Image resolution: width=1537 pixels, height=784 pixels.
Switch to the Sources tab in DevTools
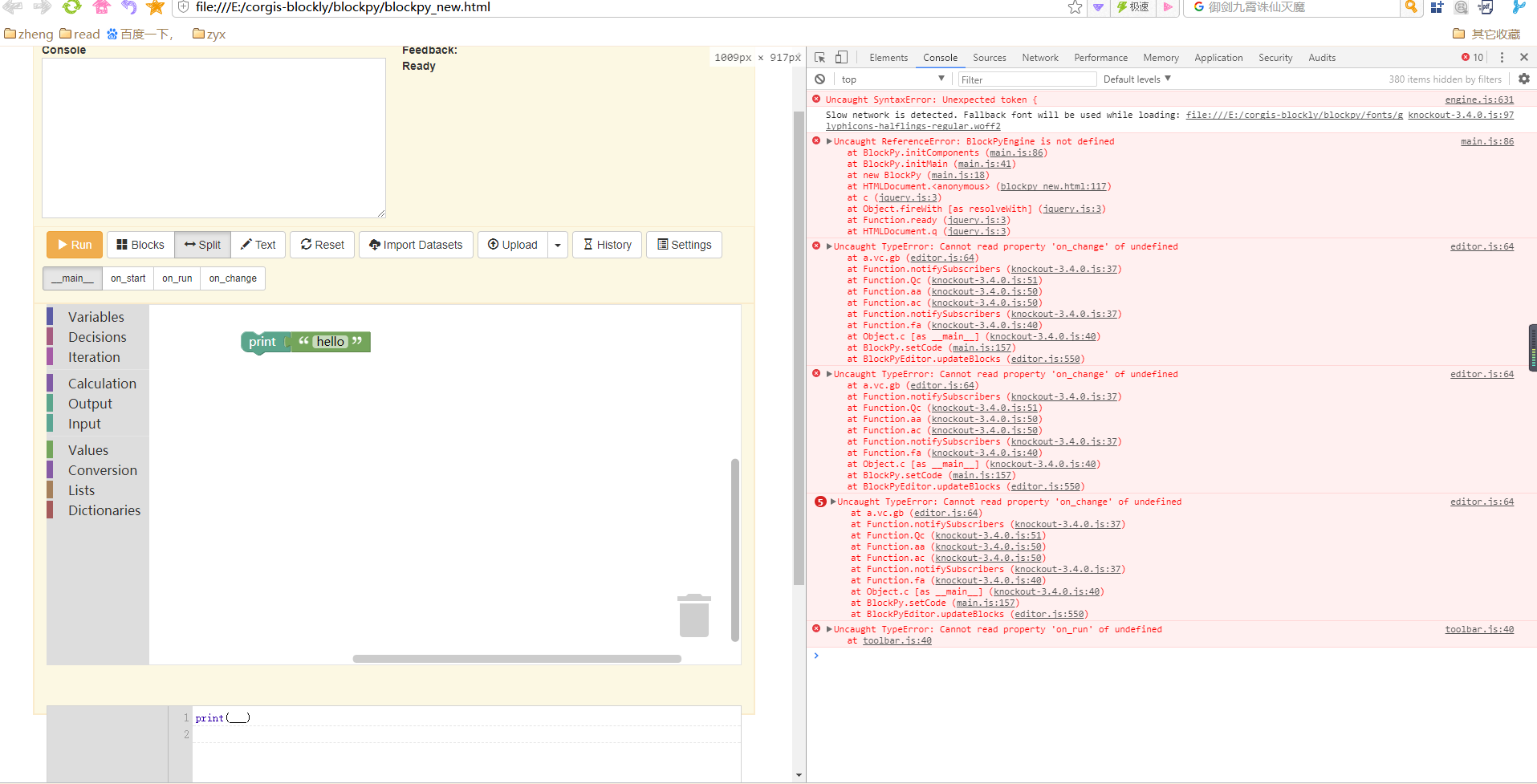[989, 57]
